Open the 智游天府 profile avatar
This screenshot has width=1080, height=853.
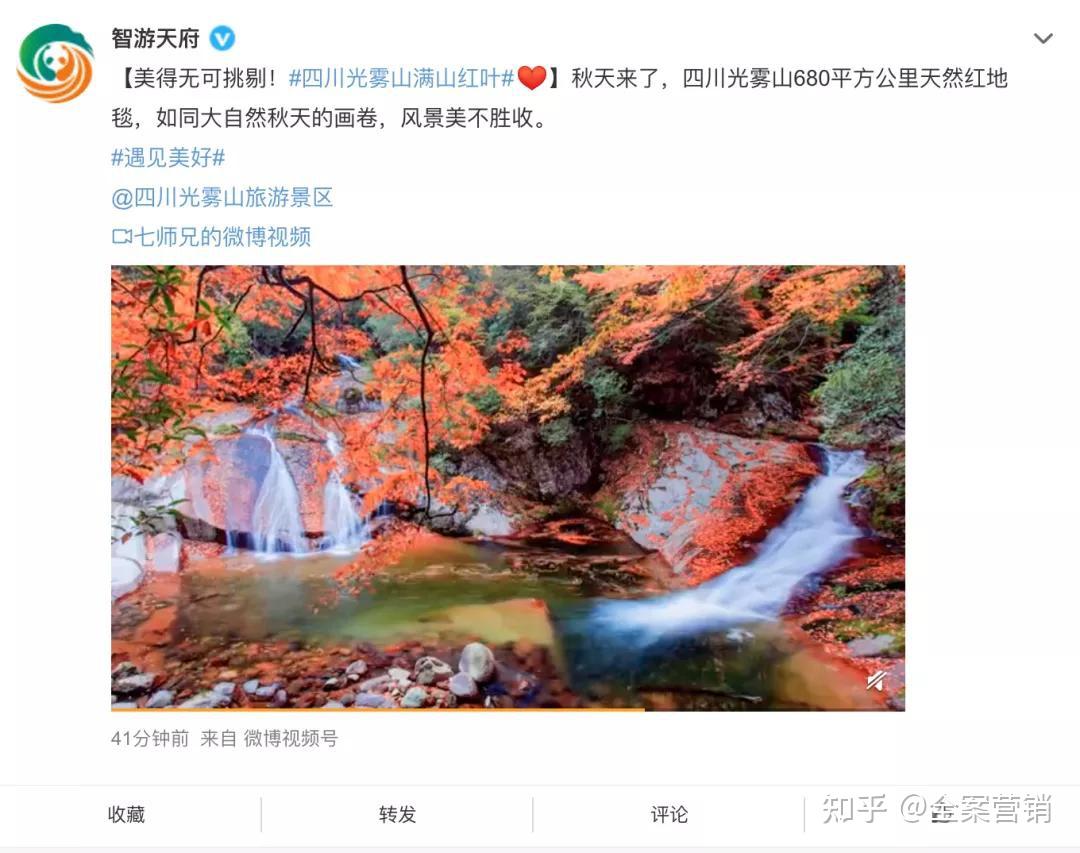55,63
